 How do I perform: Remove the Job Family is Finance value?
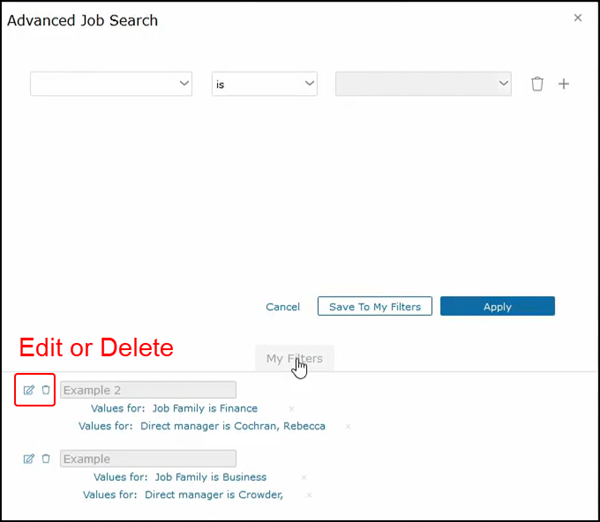click(292, 409)
